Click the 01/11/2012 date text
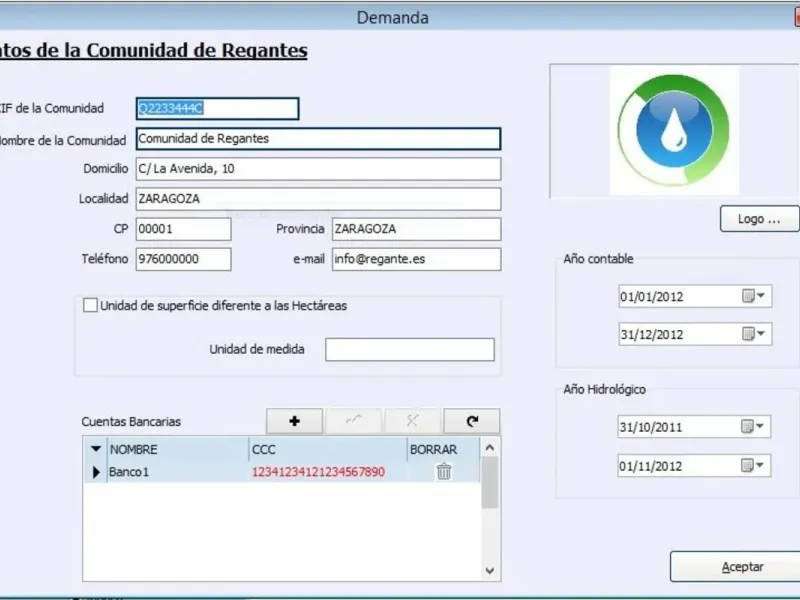This screenshot has height=600, width=800. point(651,466)
